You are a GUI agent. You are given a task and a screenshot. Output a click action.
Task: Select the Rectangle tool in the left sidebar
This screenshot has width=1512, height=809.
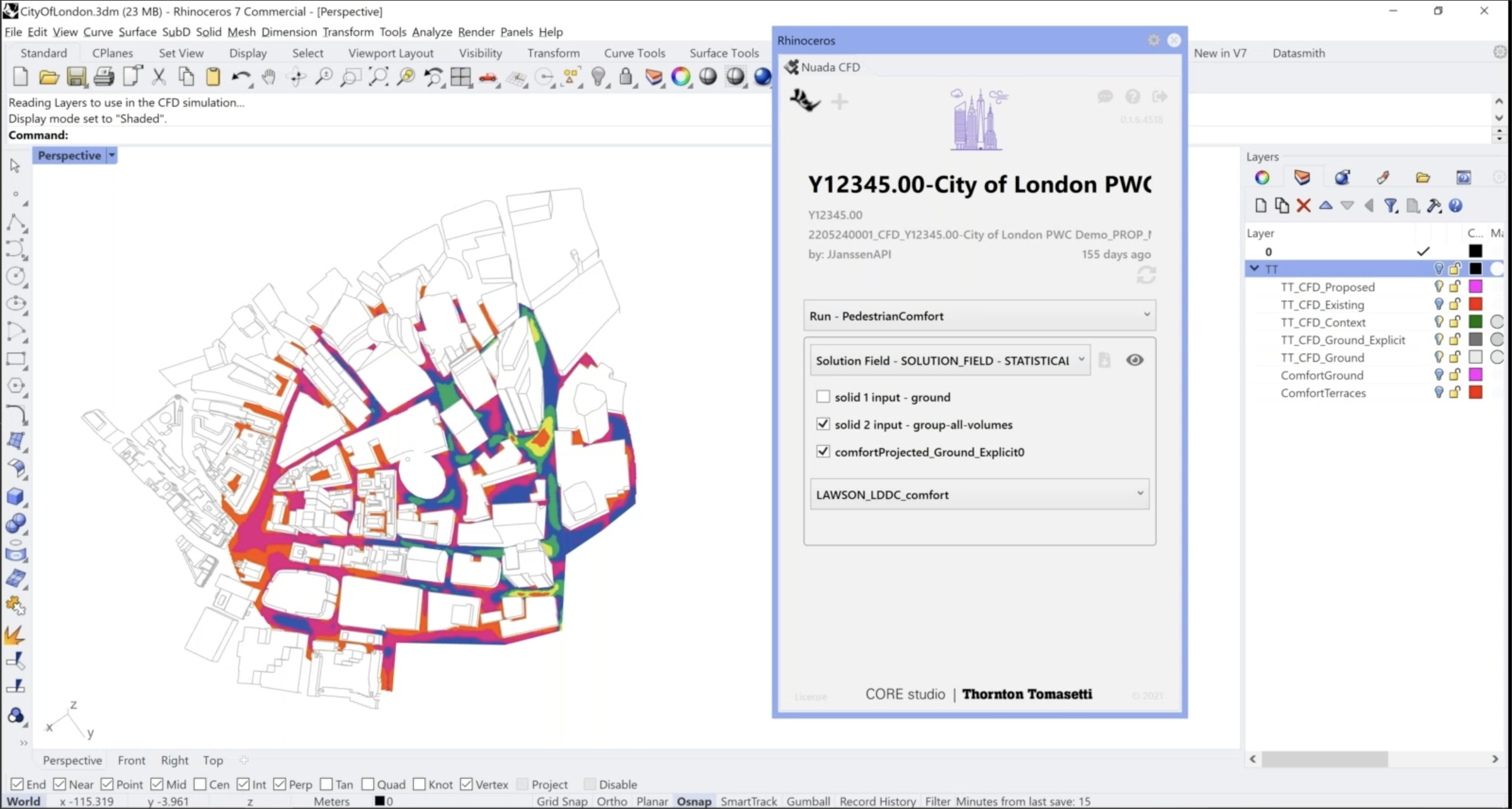tap(16, 359)
